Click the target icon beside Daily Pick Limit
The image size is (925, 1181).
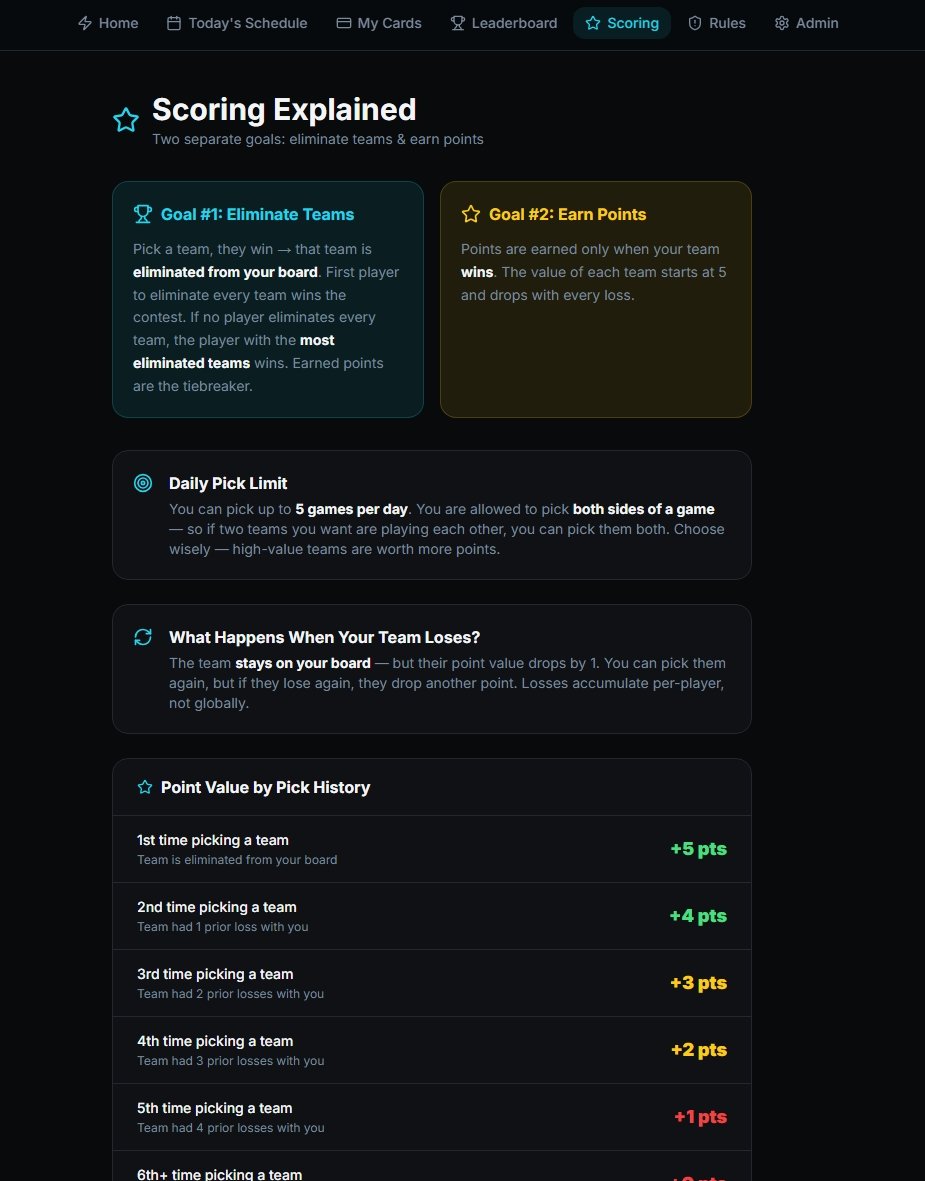[143, 484]
